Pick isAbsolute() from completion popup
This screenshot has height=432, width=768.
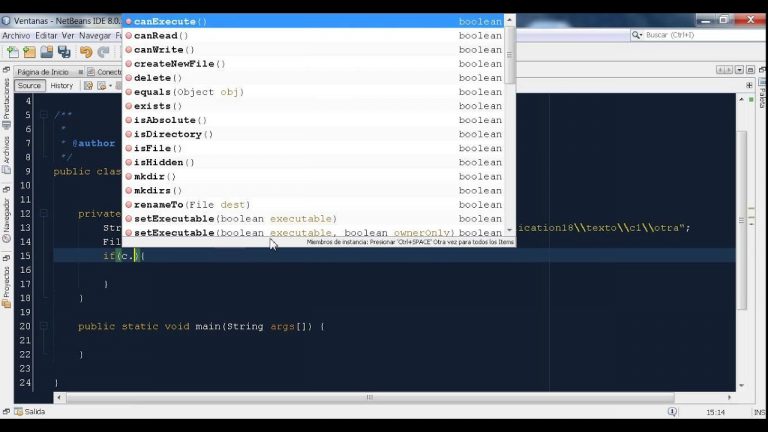tap(313, 120)
